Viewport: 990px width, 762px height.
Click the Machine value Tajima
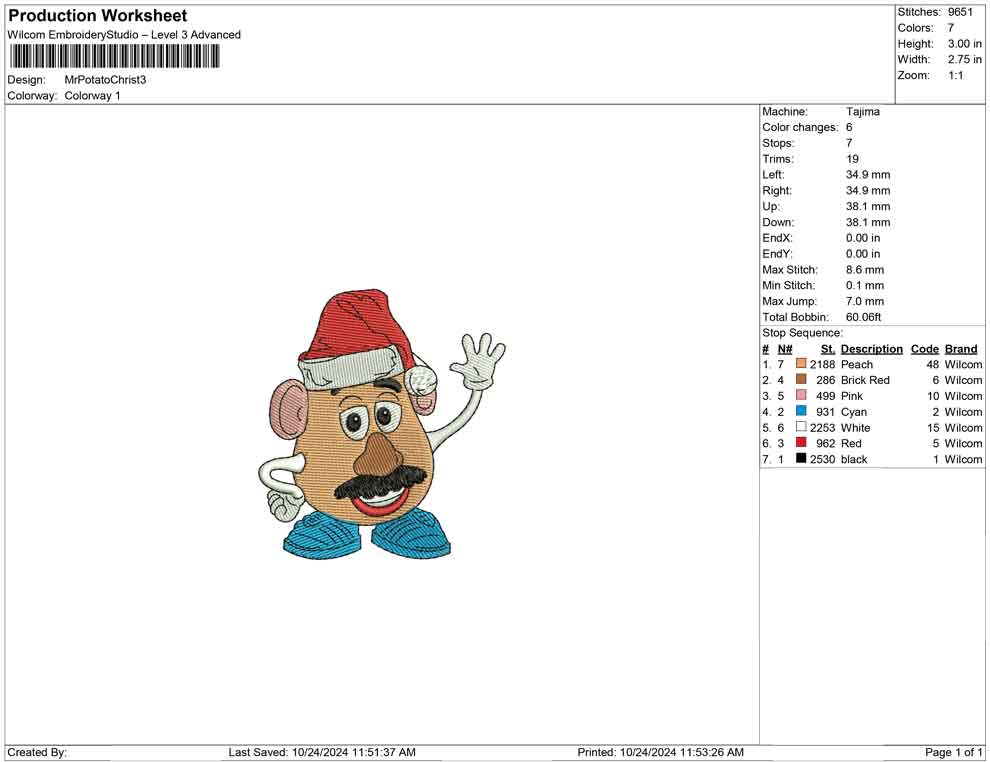863,112
